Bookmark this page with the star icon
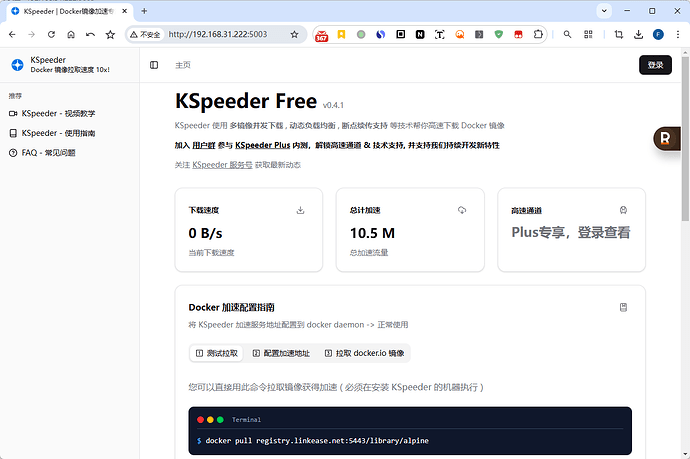Viewport: 690px width, 459px height. pyautogui.click(x=294, y=34)
